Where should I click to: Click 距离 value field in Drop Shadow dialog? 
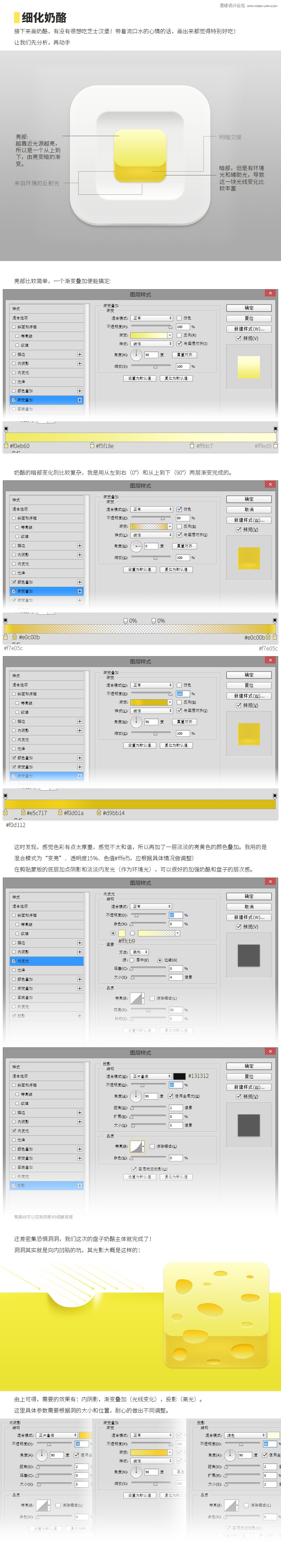click(176, 1108)
